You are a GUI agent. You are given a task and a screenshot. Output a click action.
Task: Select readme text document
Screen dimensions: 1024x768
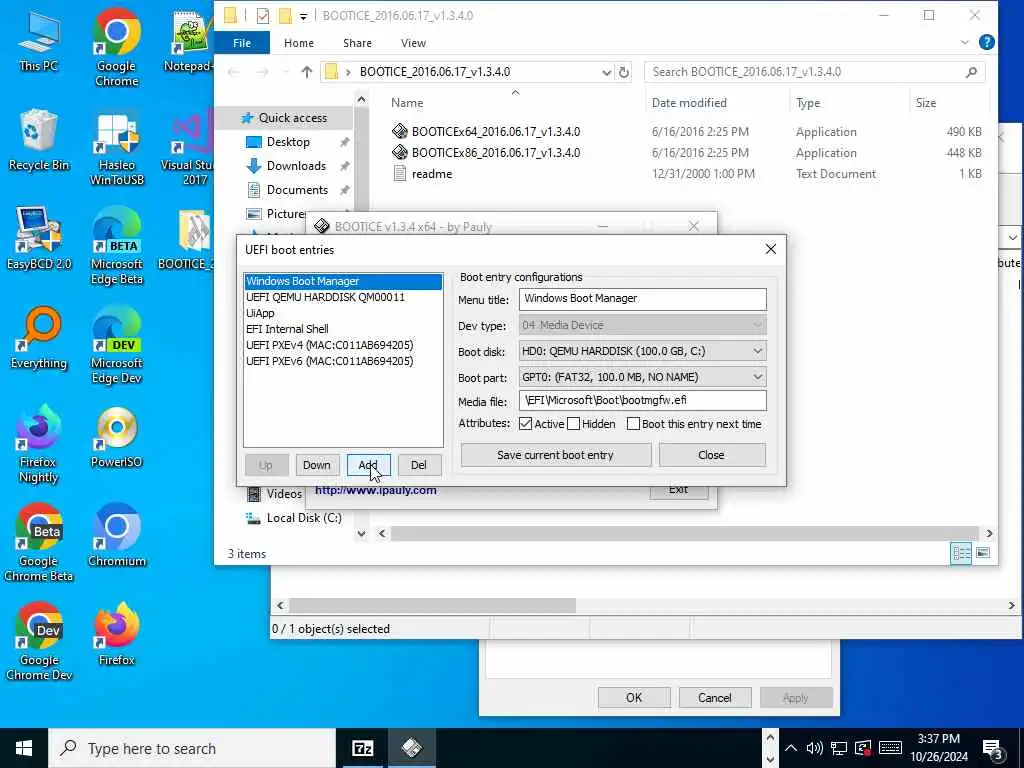point(432,174)
